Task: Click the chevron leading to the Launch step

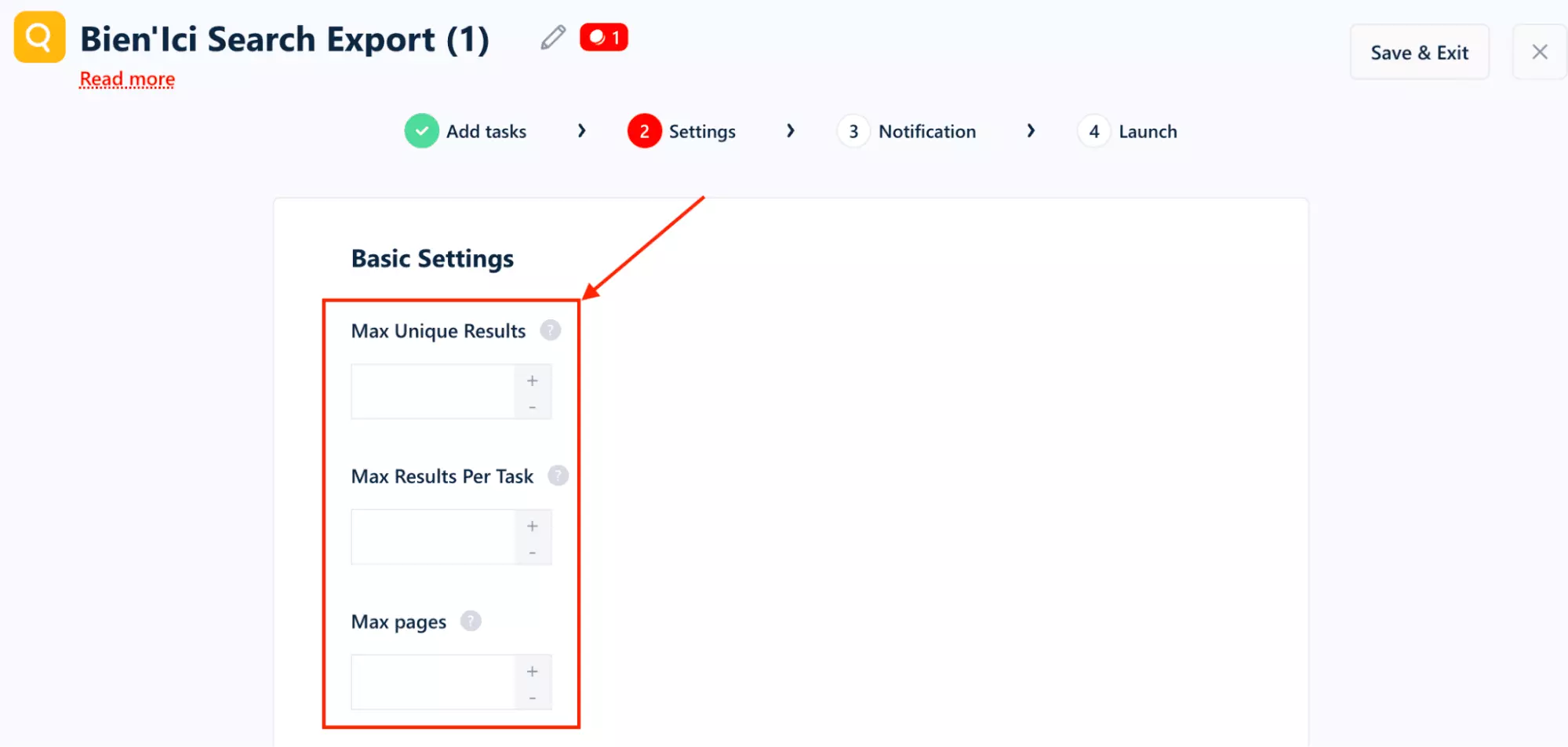Action: (1031, 131)
